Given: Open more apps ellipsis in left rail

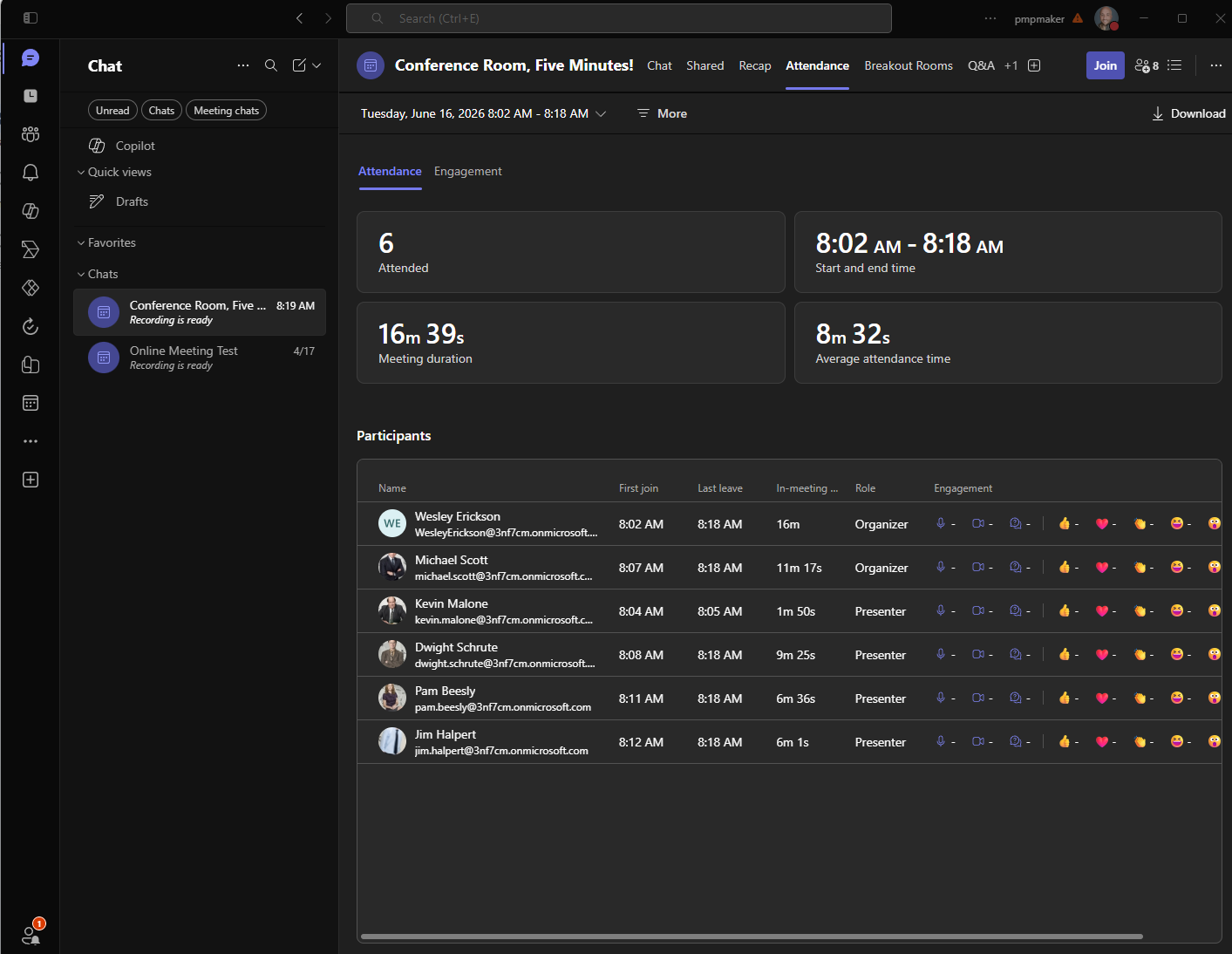Looking at the screenshot, I should click(x=31, y=441).
